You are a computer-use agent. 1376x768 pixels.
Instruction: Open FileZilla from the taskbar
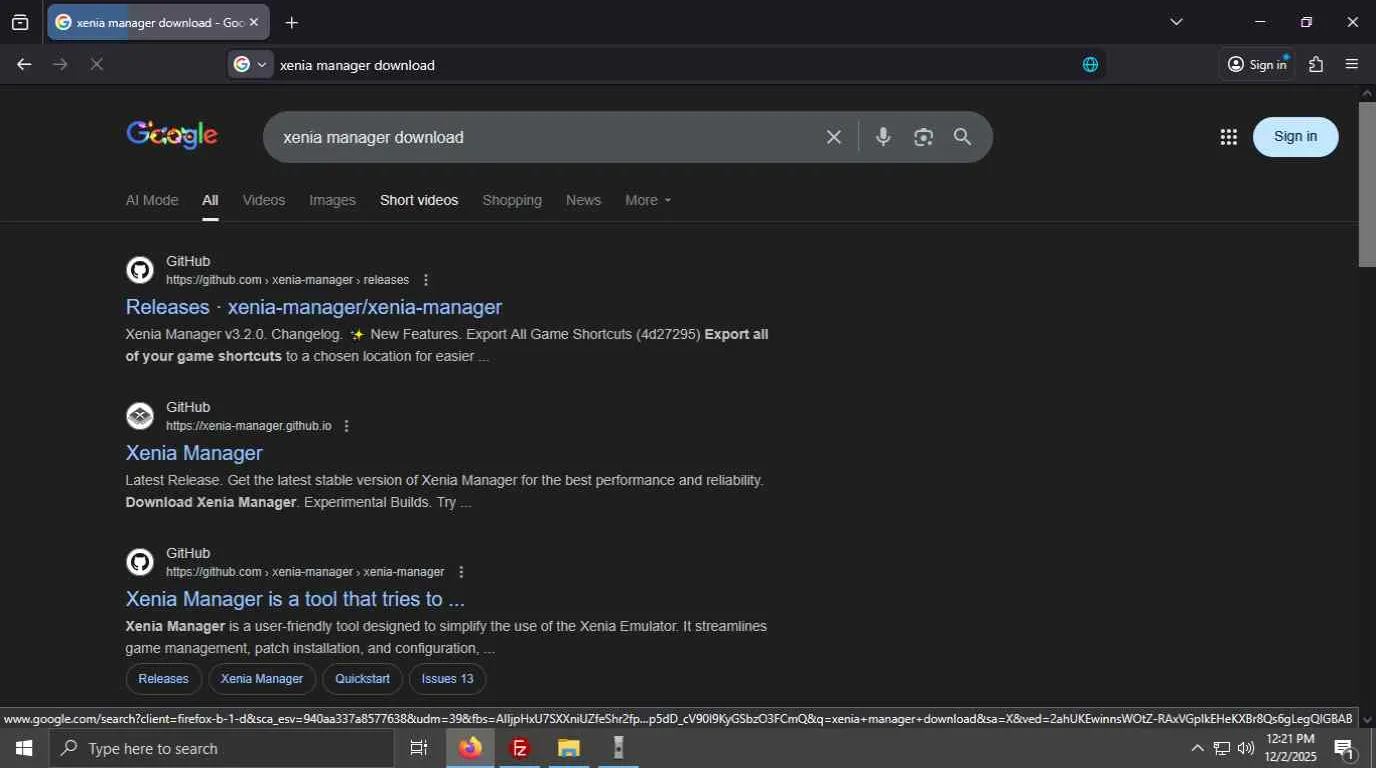click(x=520, y=748)
